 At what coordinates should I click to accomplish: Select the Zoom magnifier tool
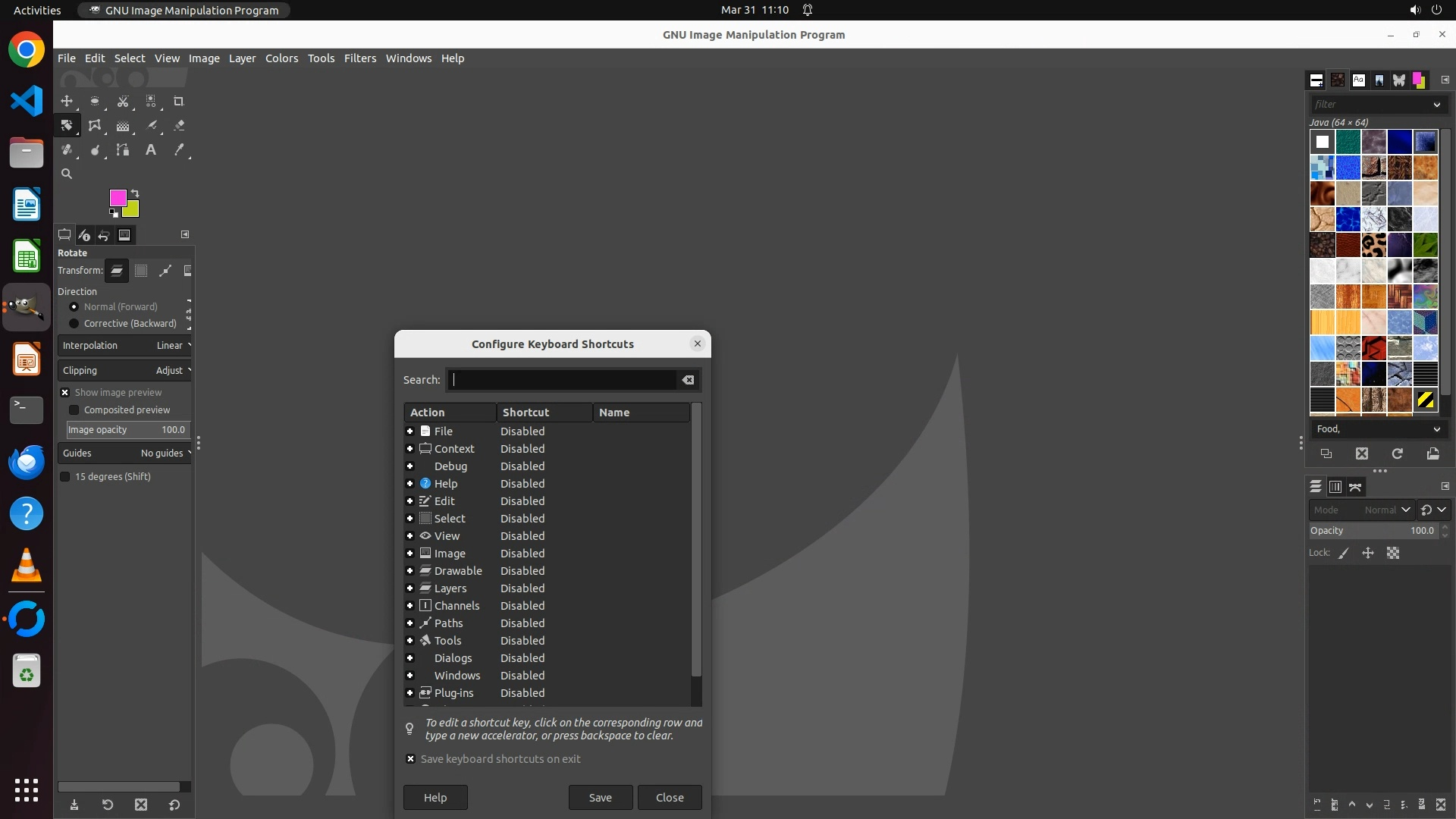[67, 174]
